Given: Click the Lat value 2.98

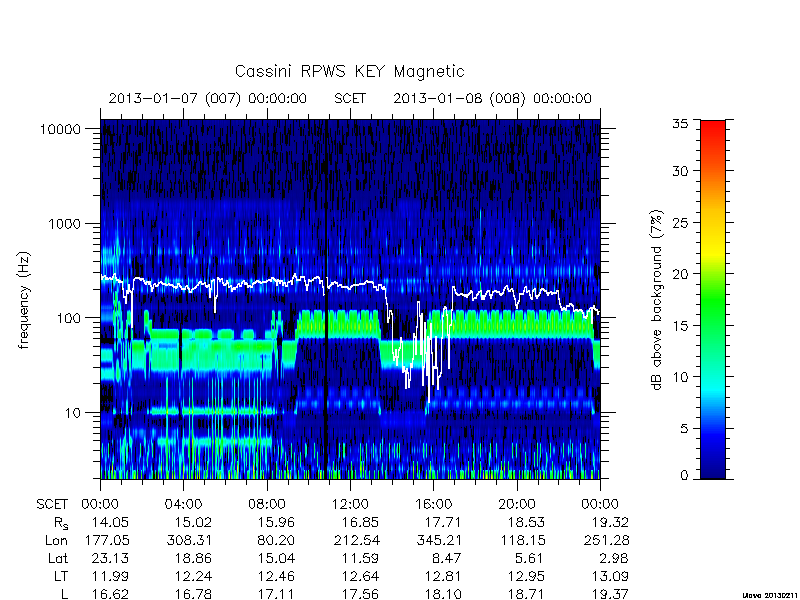Looking at the screenshot, I should pos(614,558).
